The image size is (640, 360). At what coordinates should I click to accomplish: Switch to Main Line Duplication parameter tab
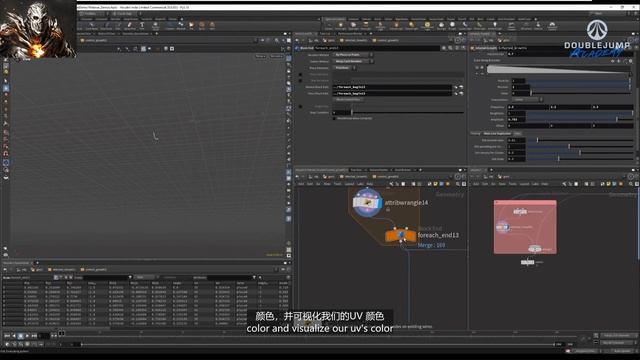pyautogui.click(x=497, y=133)
